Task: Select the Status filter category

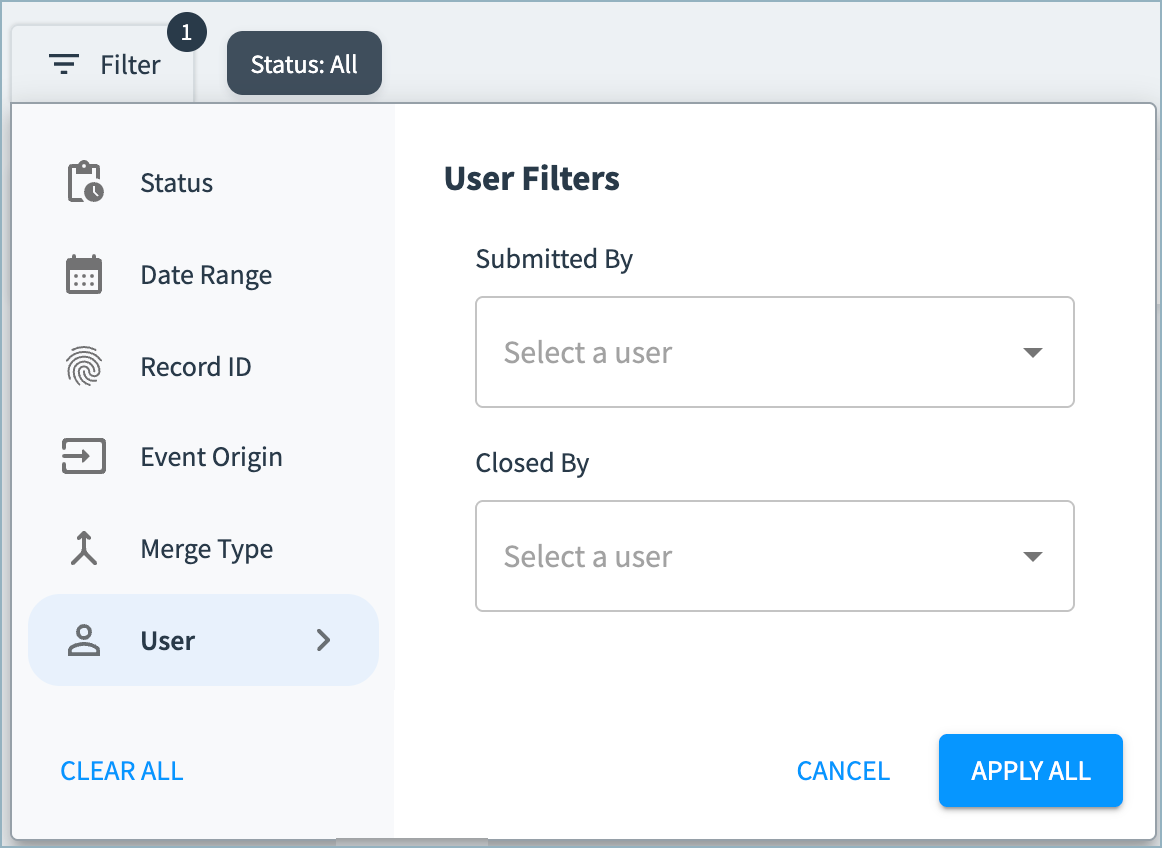Action: (177, 183)
